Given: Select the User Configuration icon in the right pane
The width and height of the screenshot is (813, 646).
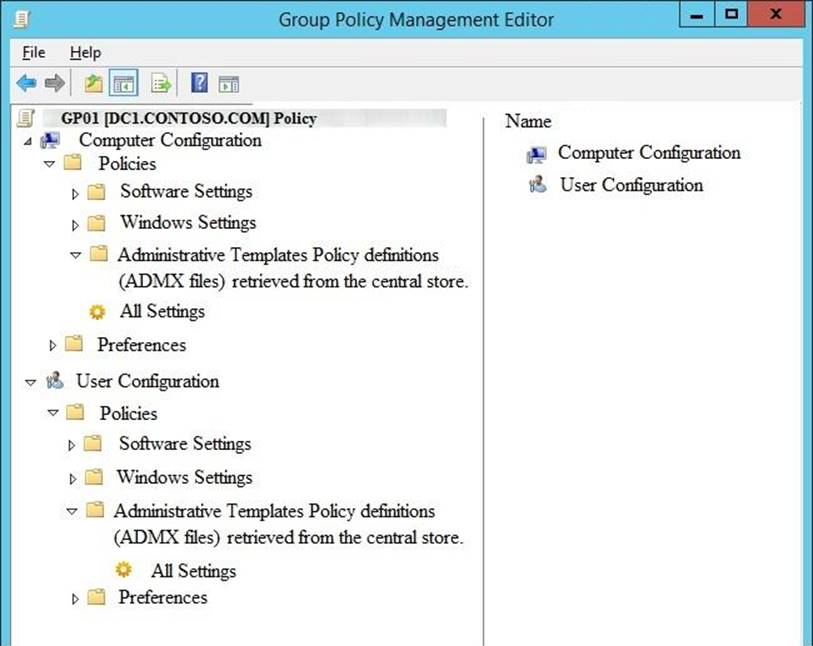Looking at the screenshot, I should point(537,185).
